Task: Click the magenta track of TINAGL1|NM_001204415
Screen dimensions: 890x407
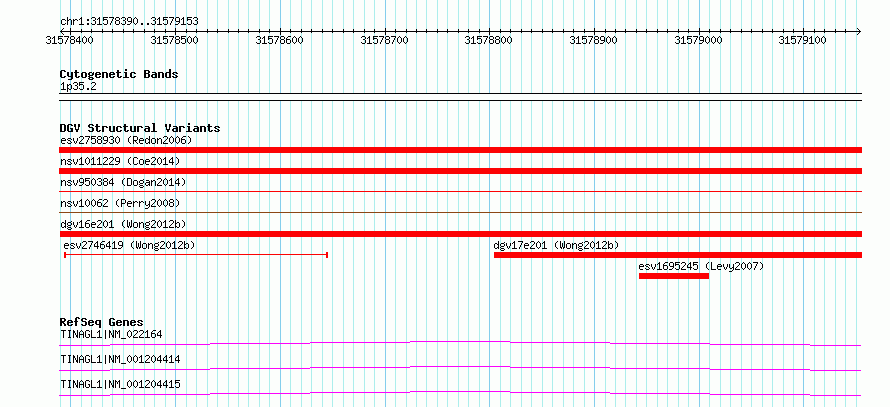Action: [x=460, y=393]
